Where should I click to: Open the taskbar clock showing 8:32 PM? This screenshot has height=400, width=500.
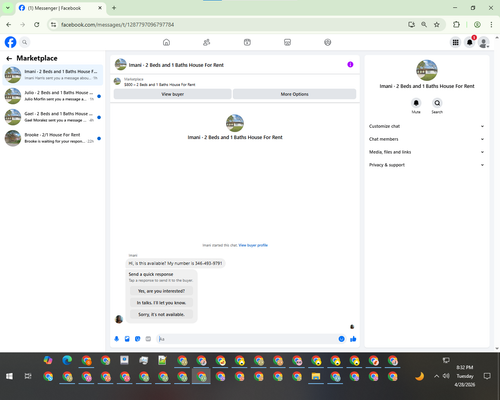coord(465,376)
